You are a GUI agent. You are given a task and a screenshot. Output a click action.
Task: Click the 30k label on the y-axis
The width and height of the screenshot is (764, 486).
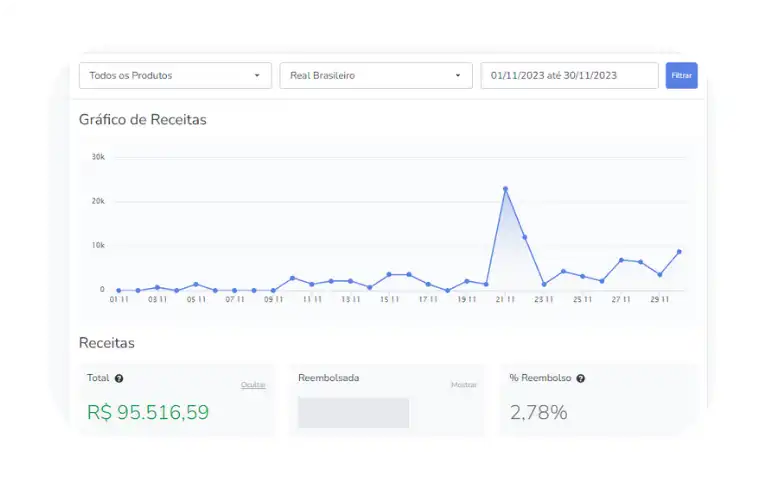tap(98, 157)
